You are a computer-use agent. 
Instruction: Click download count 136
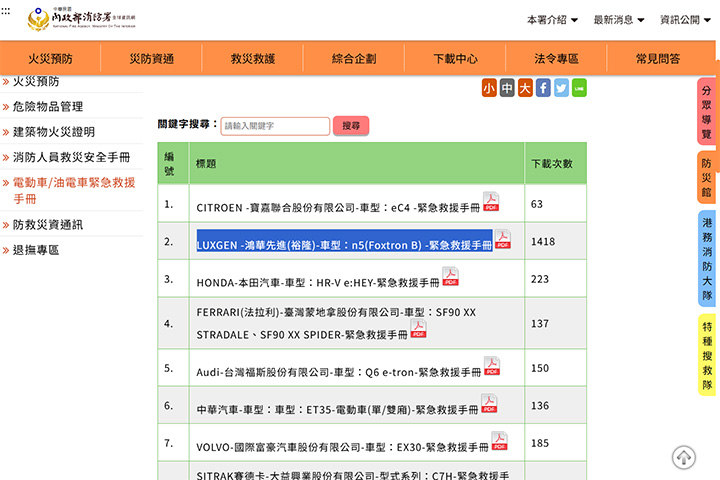[x=540, y=406]
